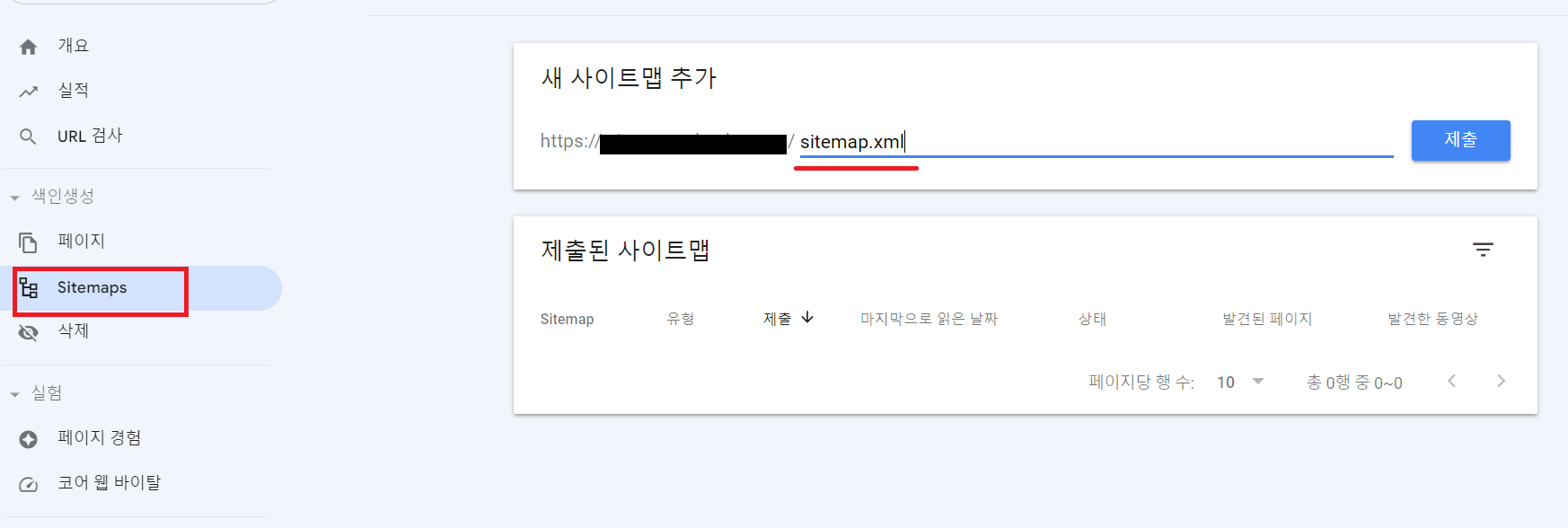Open the 실적 performance report icon
The height and width of the screenshot is (528, 1568).
click(28, 91)
